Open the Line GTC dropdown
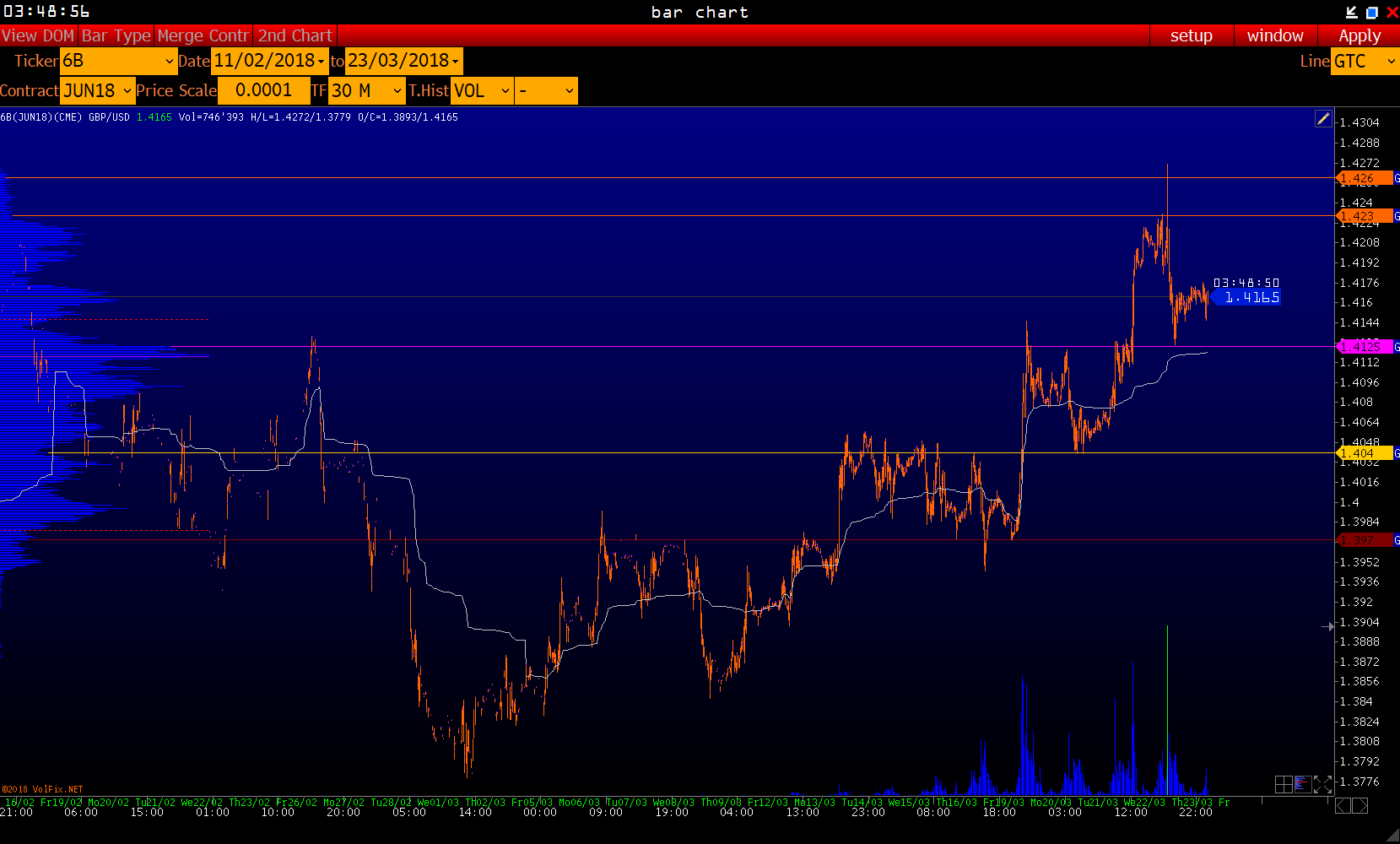Viewport: 1400px width, 844px height. tap(1364, 61)
